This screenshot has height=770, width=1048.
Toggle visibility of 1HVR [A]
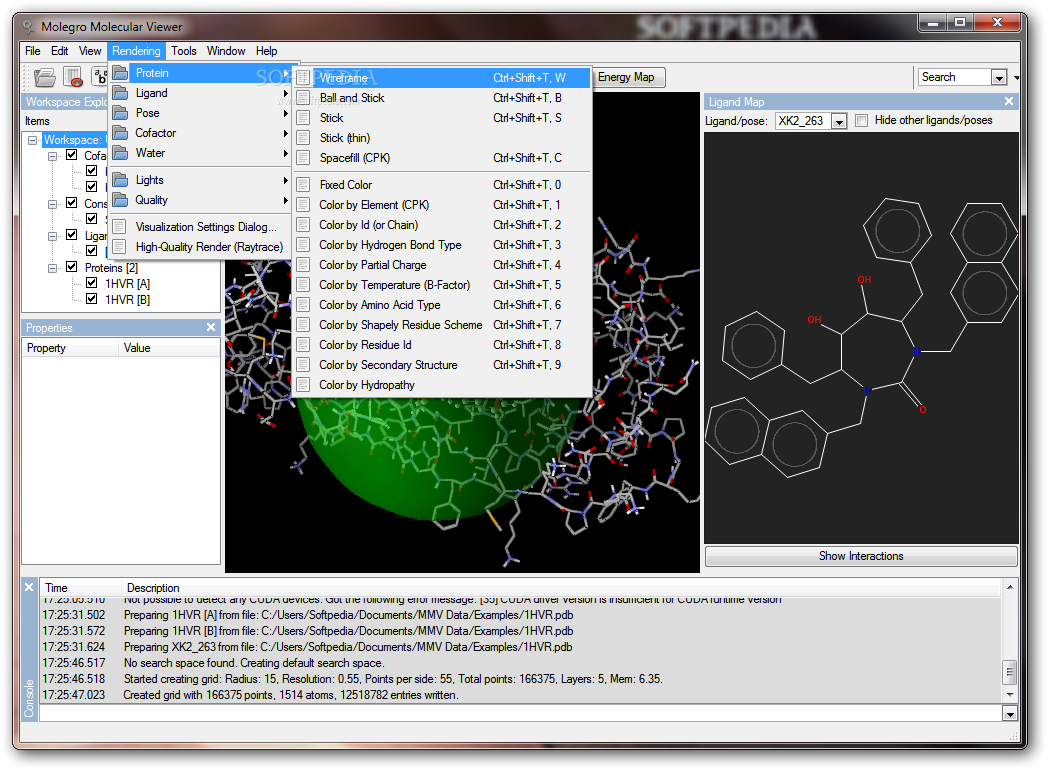tap(92, 283)
